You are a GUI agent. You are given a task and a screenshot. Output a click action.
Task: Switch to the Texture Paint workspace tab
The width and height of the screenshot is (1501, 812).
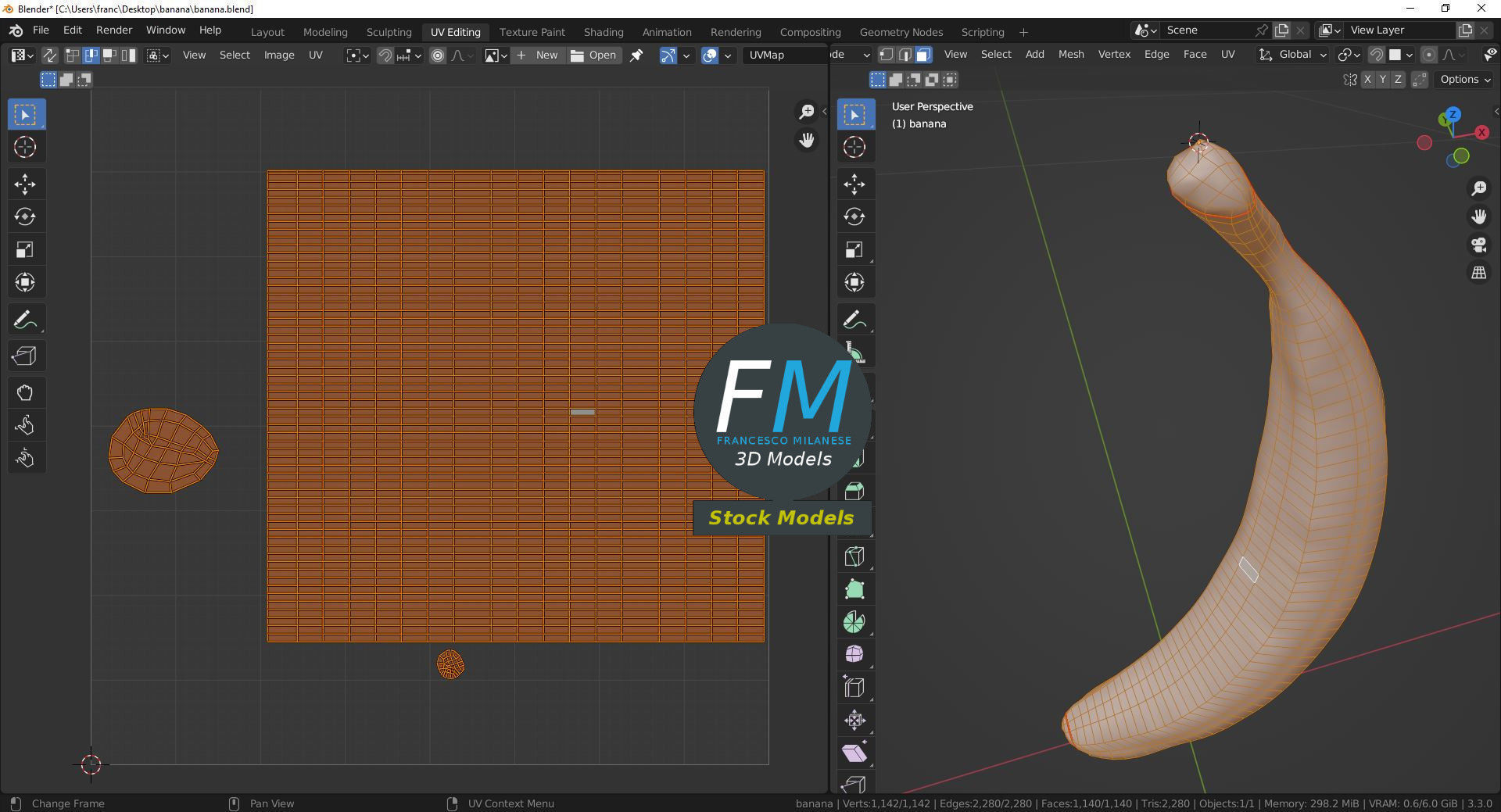[532, 32]
